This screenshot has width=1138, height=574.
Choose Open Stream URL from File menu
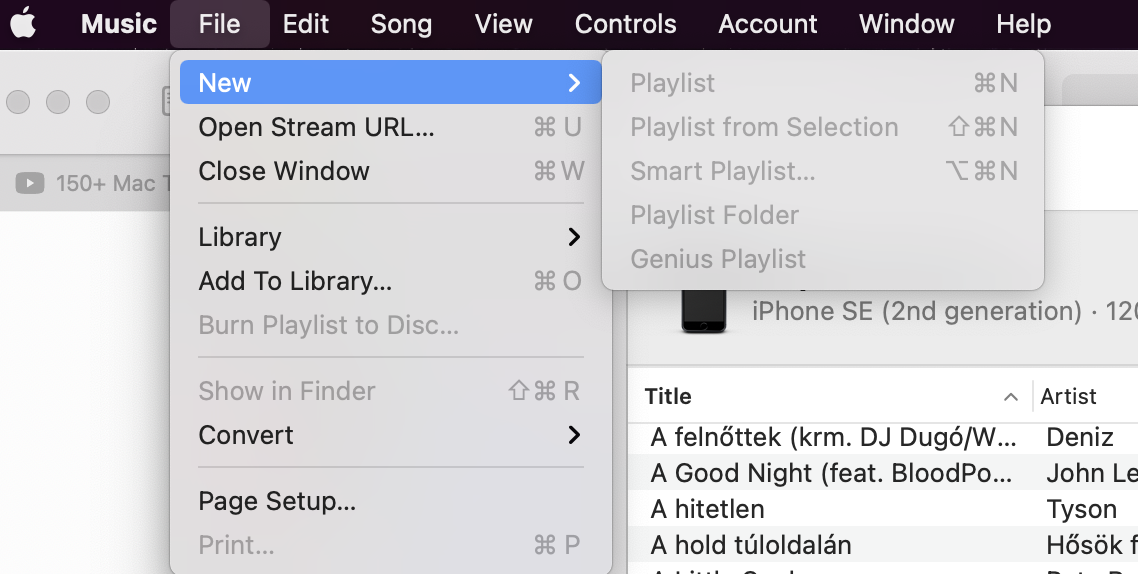pyautogui.click(x=316, y=127)
